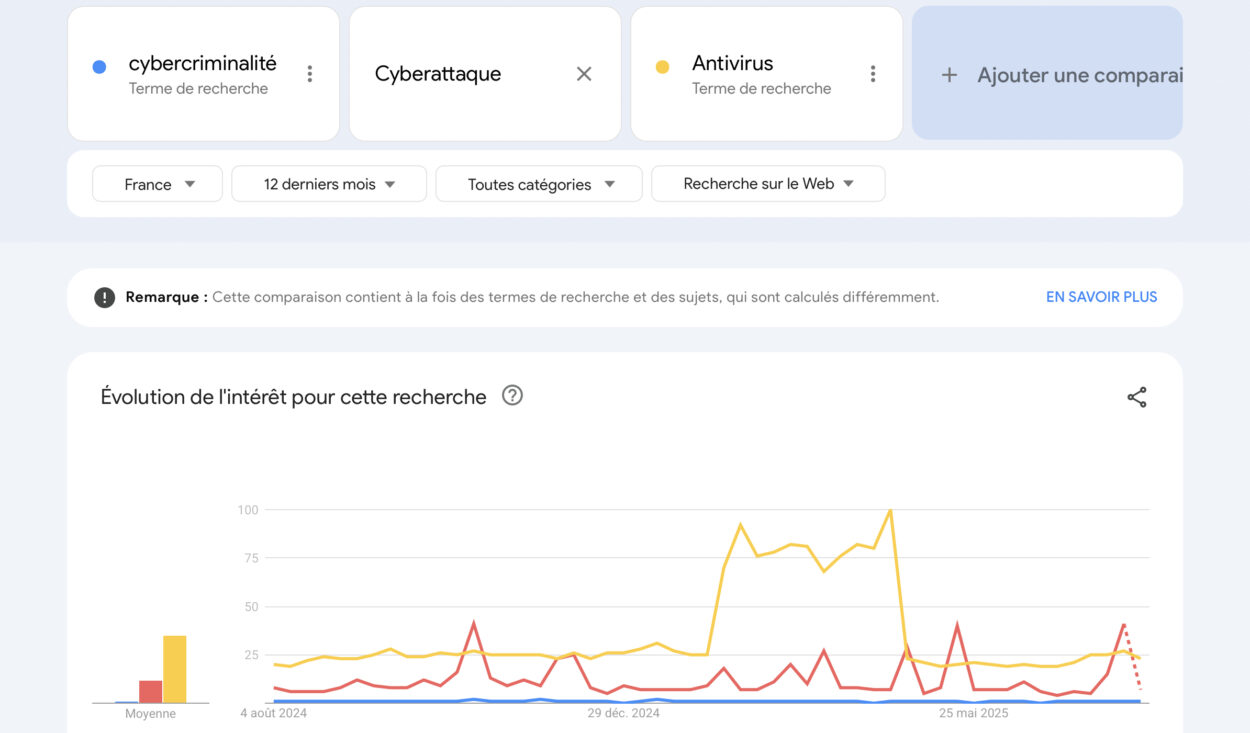Open the France region dropdown
The image size is (1250, 733).
click(x=158, y=184)
